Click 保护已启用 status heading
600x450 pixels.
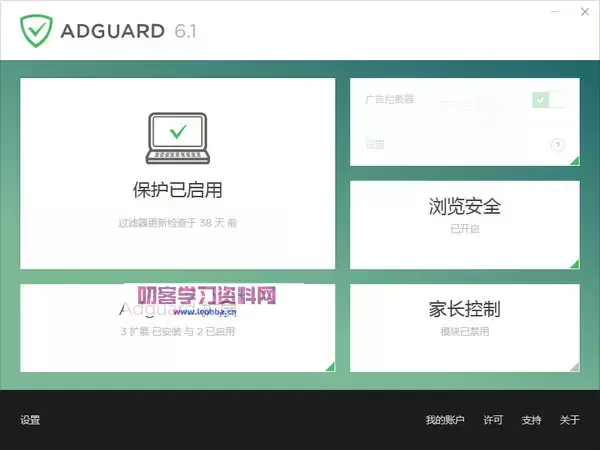pos(178,190)
